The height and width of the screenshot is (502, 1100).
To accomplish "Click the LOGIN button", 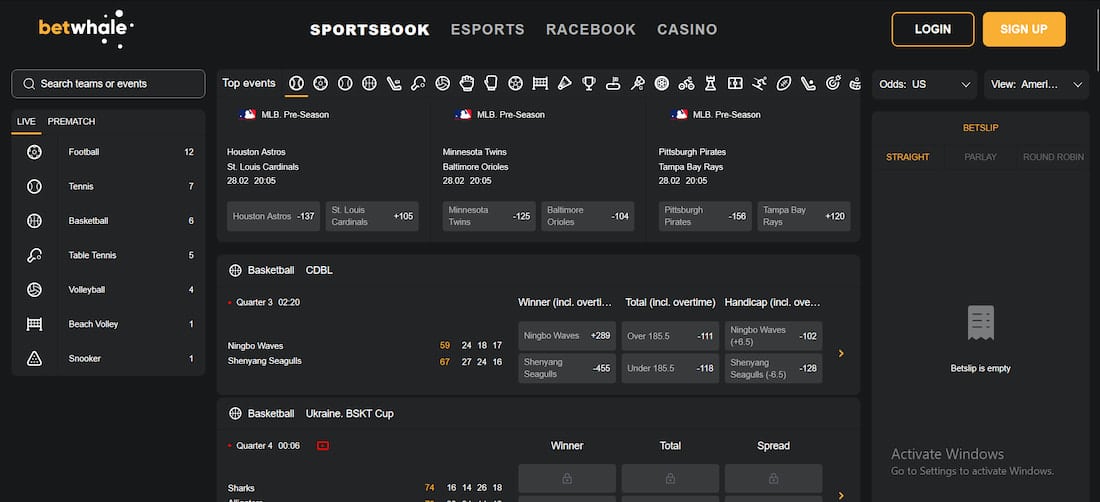I will pyautogui.click(x=933, y=29).
